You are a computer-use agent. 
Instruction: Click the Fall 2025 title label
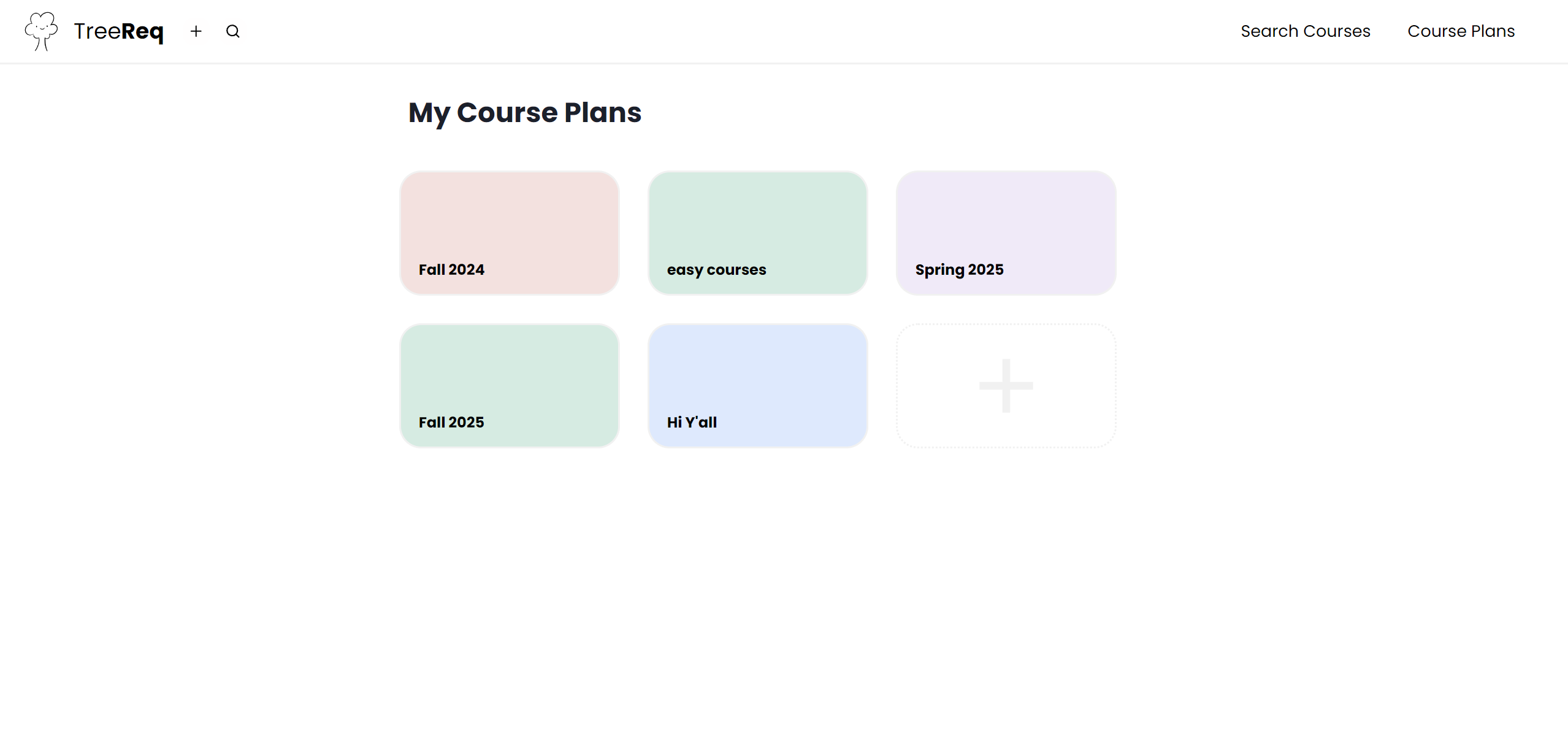(x=451, y=422)
